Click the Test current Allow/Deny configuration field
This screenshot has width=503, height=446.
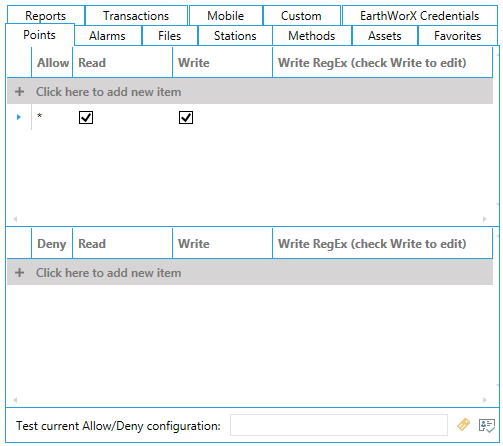(x=339, y=425)
